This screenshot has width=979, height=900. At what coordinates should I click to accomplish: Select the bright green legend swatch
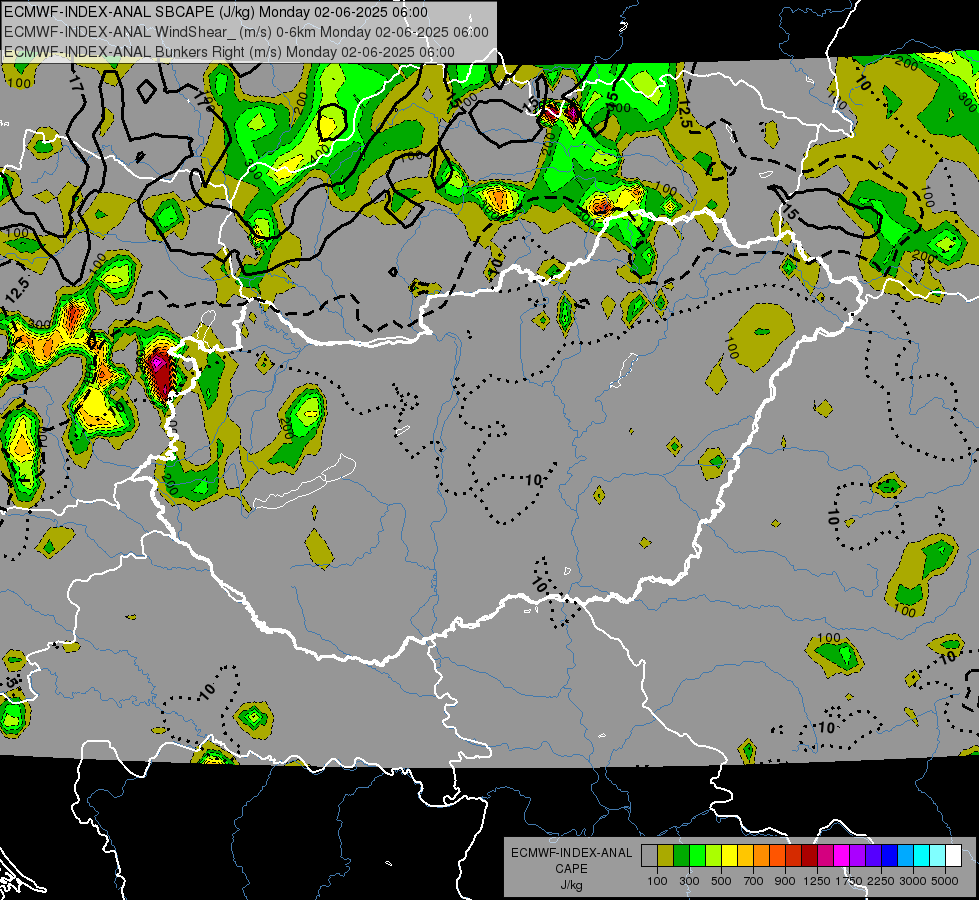[697, 856]
